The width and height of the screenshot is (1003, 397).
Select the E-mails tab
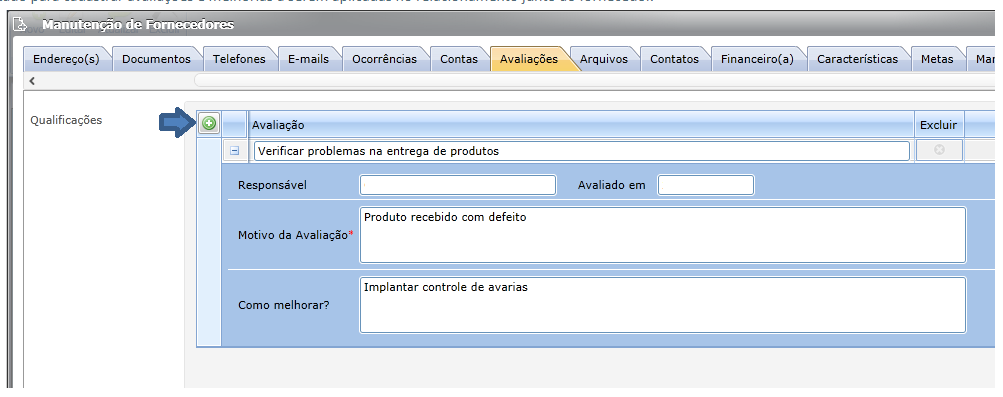[x=308, y=59]
